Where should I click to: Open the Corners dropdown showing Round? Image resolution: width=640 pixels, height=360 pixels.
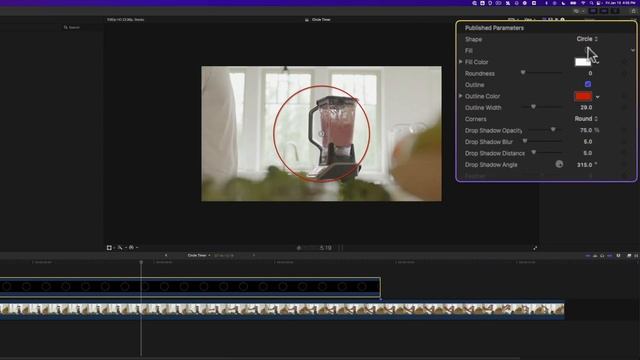click(586, 119)
